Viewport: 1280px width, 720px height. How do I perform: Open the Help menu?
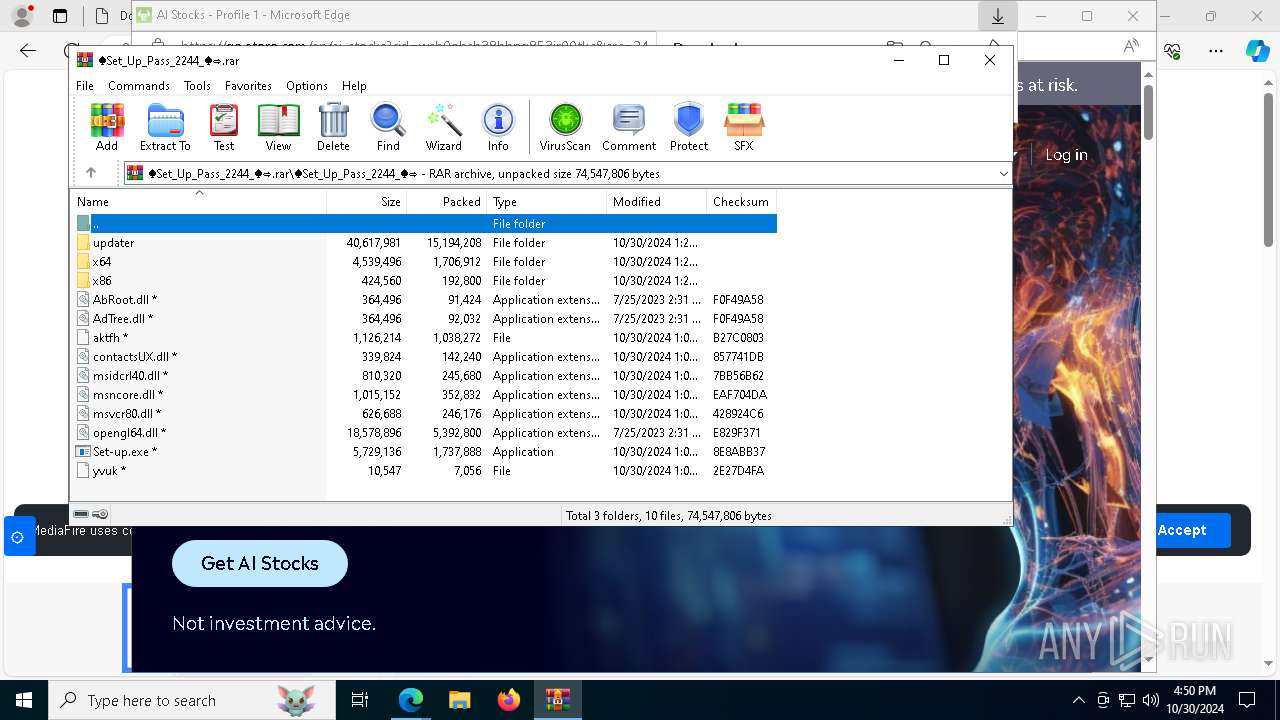point(354,86)
